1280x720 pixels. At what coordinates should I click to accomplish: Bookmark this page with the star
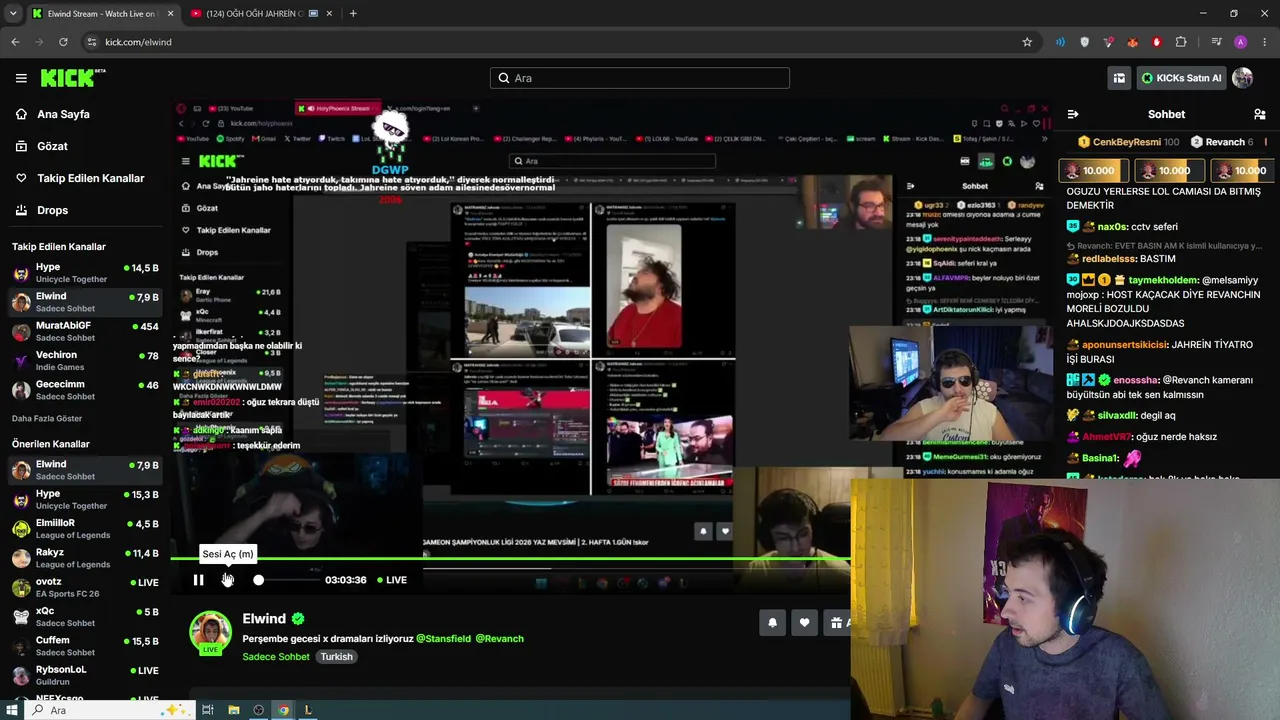[1027, 42]
